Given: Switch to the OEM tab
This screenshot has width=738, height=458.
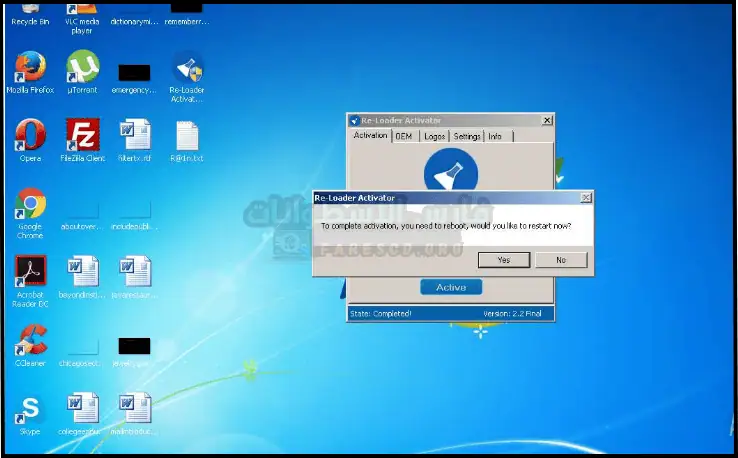Looking at the screenshot, I should click(x=403, y=136).
